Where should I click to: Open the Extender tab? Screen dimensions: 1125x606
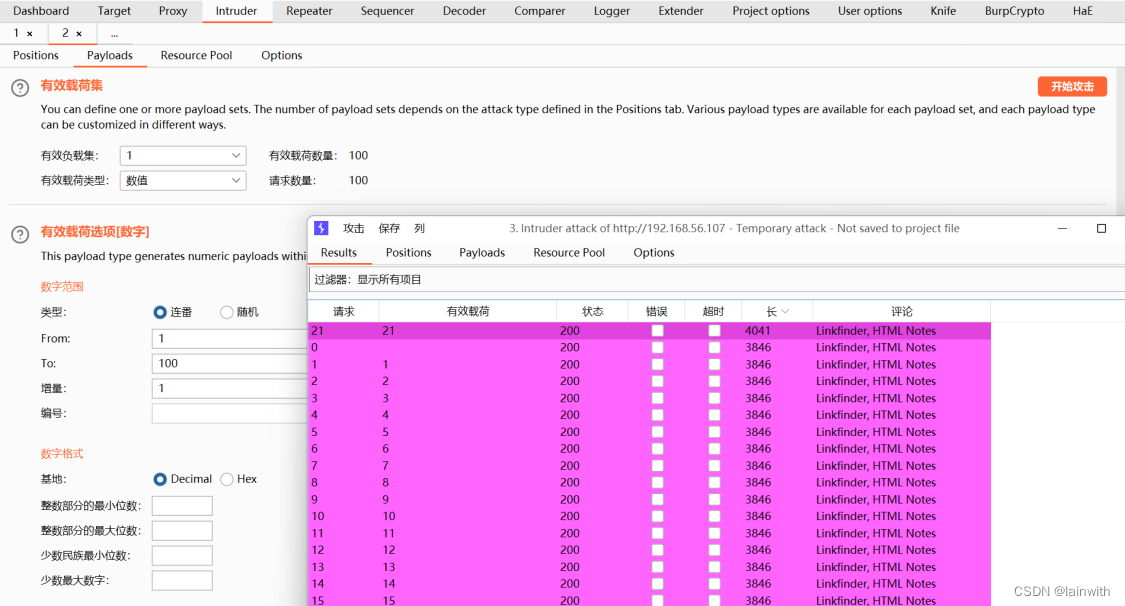coord(681,11)
